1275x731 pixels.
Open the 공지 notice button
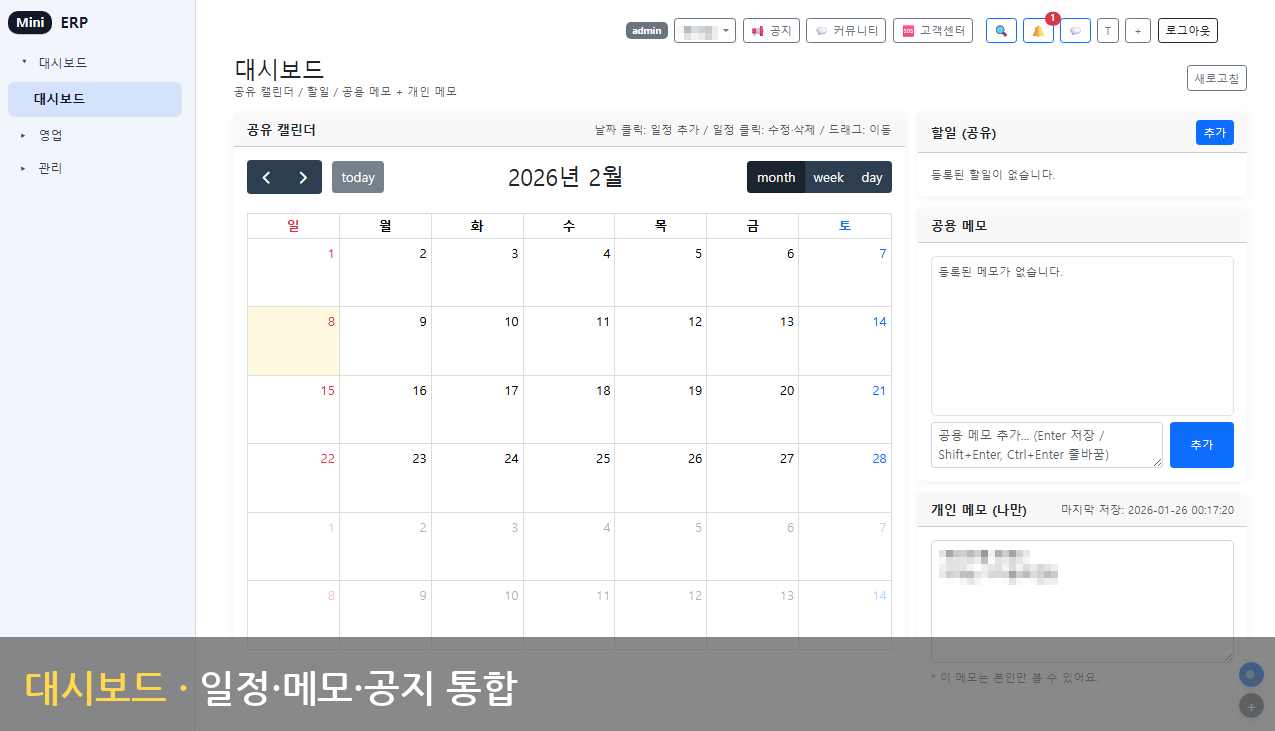[x=771, y=31]
